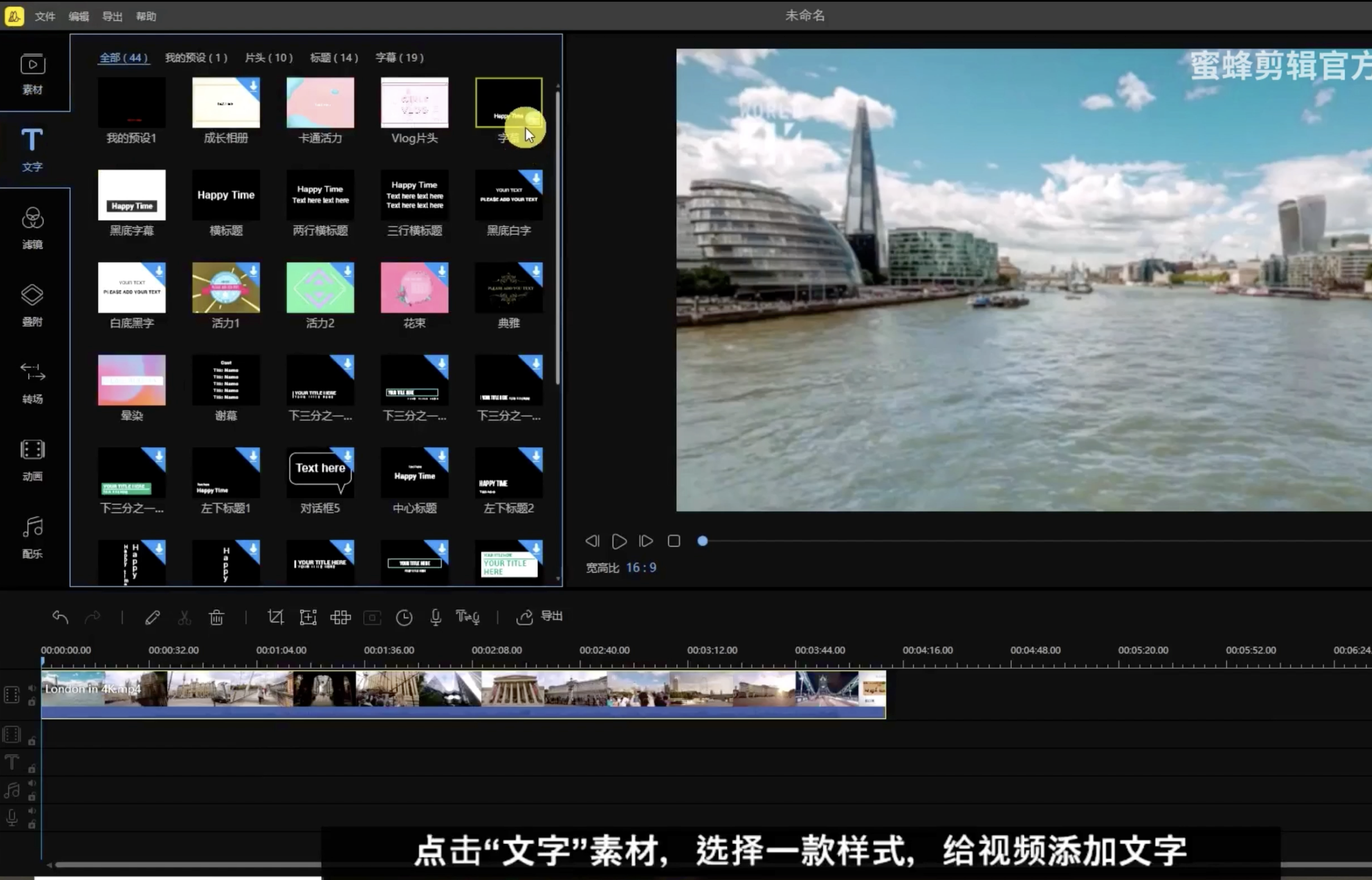
Task: Click the 导出 export button in toolbar
Action: [x=540, y=616]
